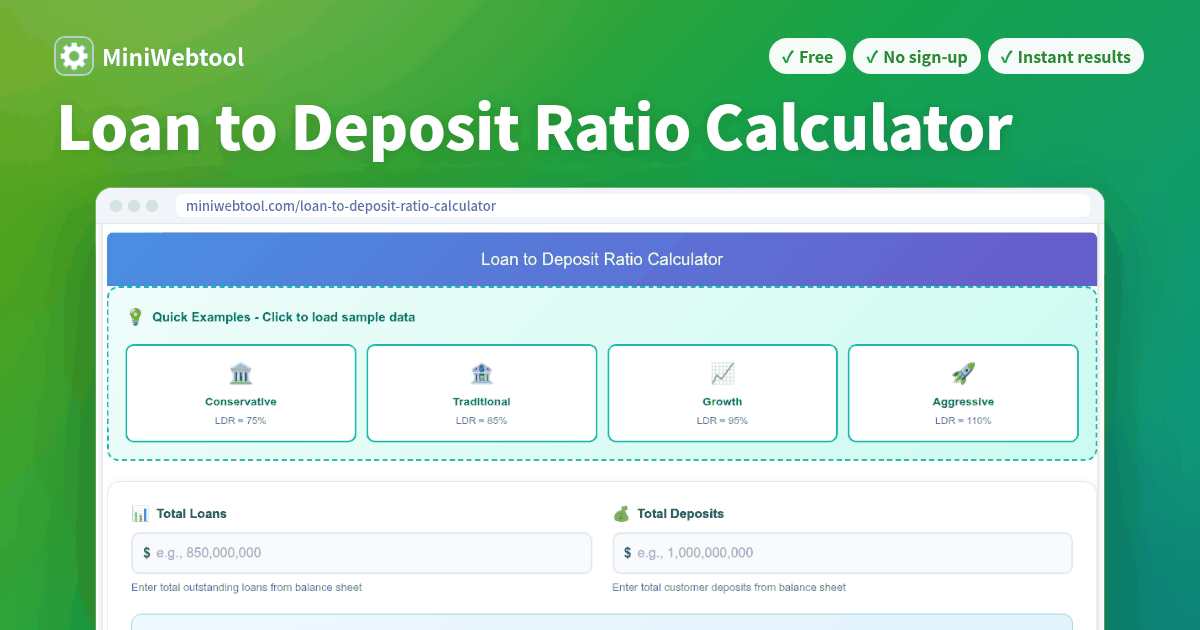The width and height of the screenshot is (1200, 630).
Task: Click the miniwebtool.com address bar URL
Action: (340, 206)
